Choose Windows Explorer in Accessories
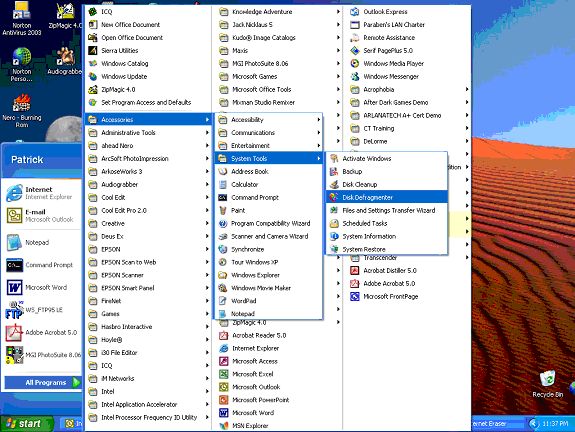Screen dimensions: 575x432 268,275
